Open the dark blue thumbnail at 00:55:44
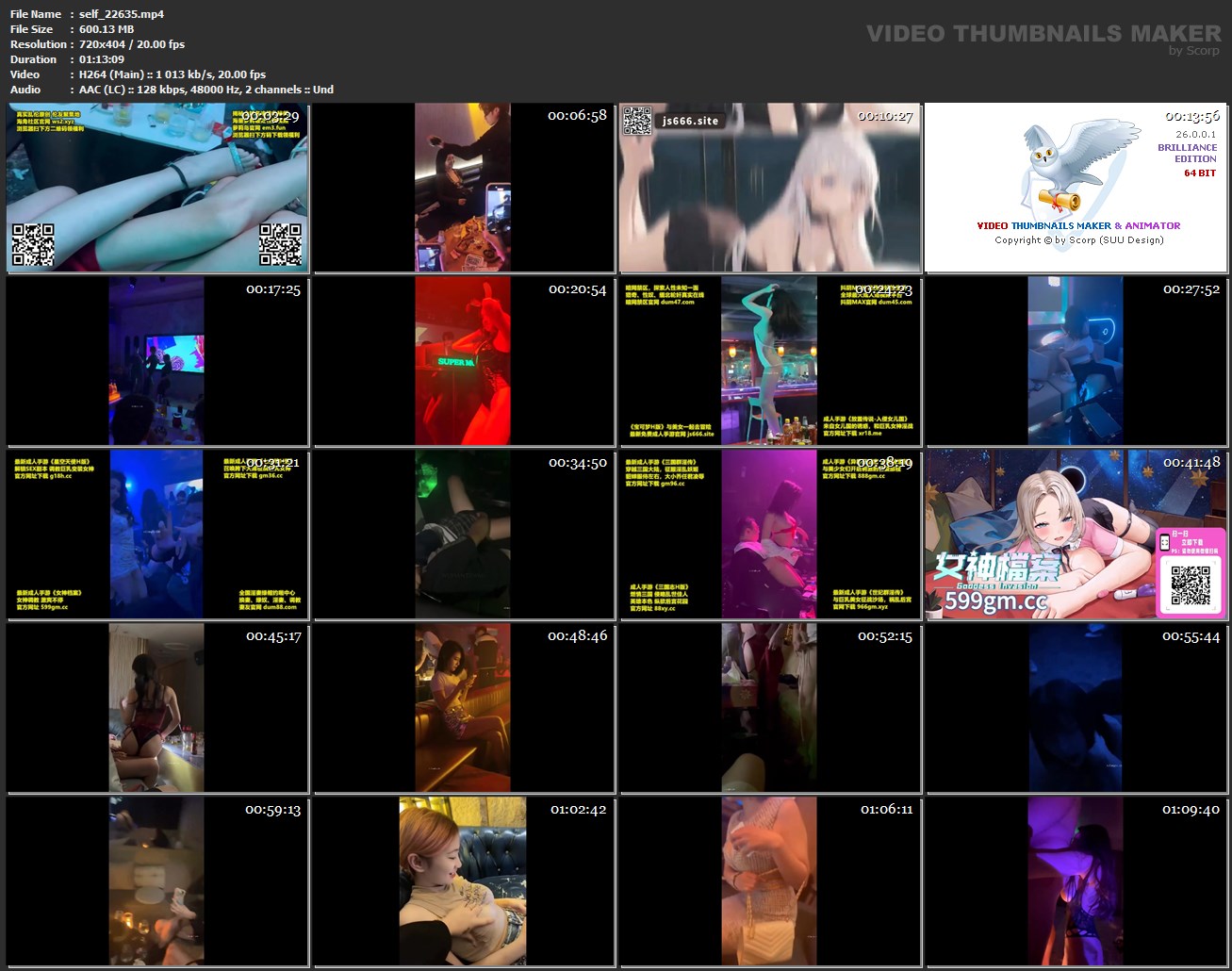The width and height of the screenshot is (1232, 971). [1076, 708]
